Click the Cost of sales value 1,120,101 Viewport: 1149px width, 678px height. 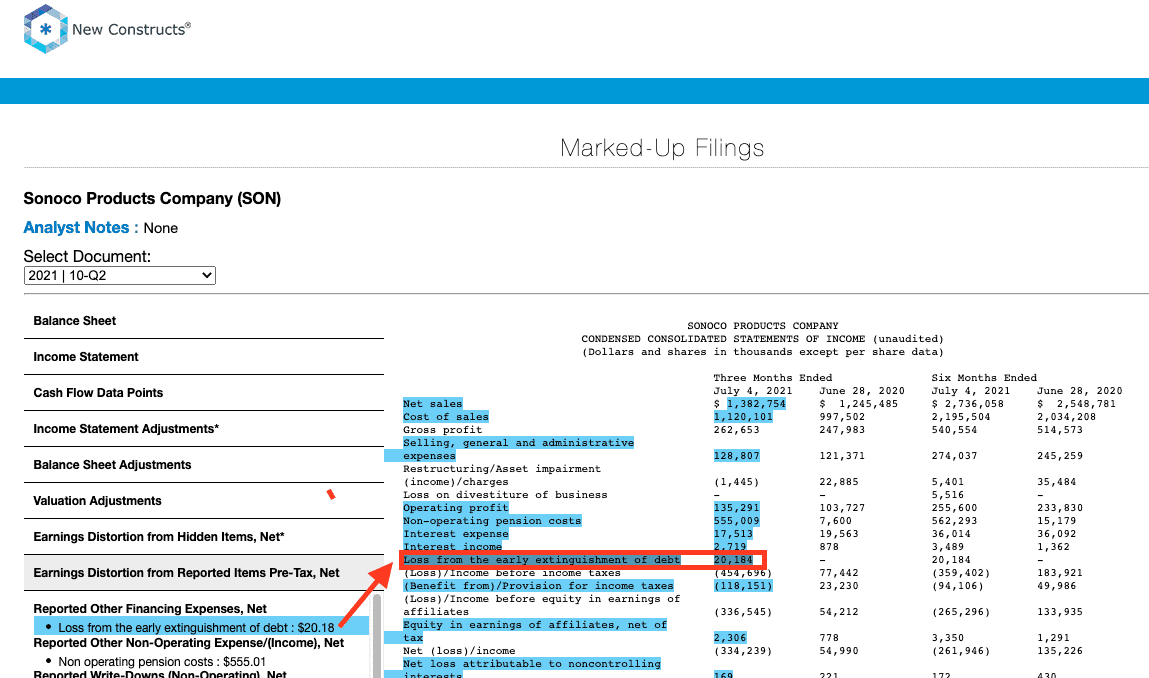tap(743, 417)
